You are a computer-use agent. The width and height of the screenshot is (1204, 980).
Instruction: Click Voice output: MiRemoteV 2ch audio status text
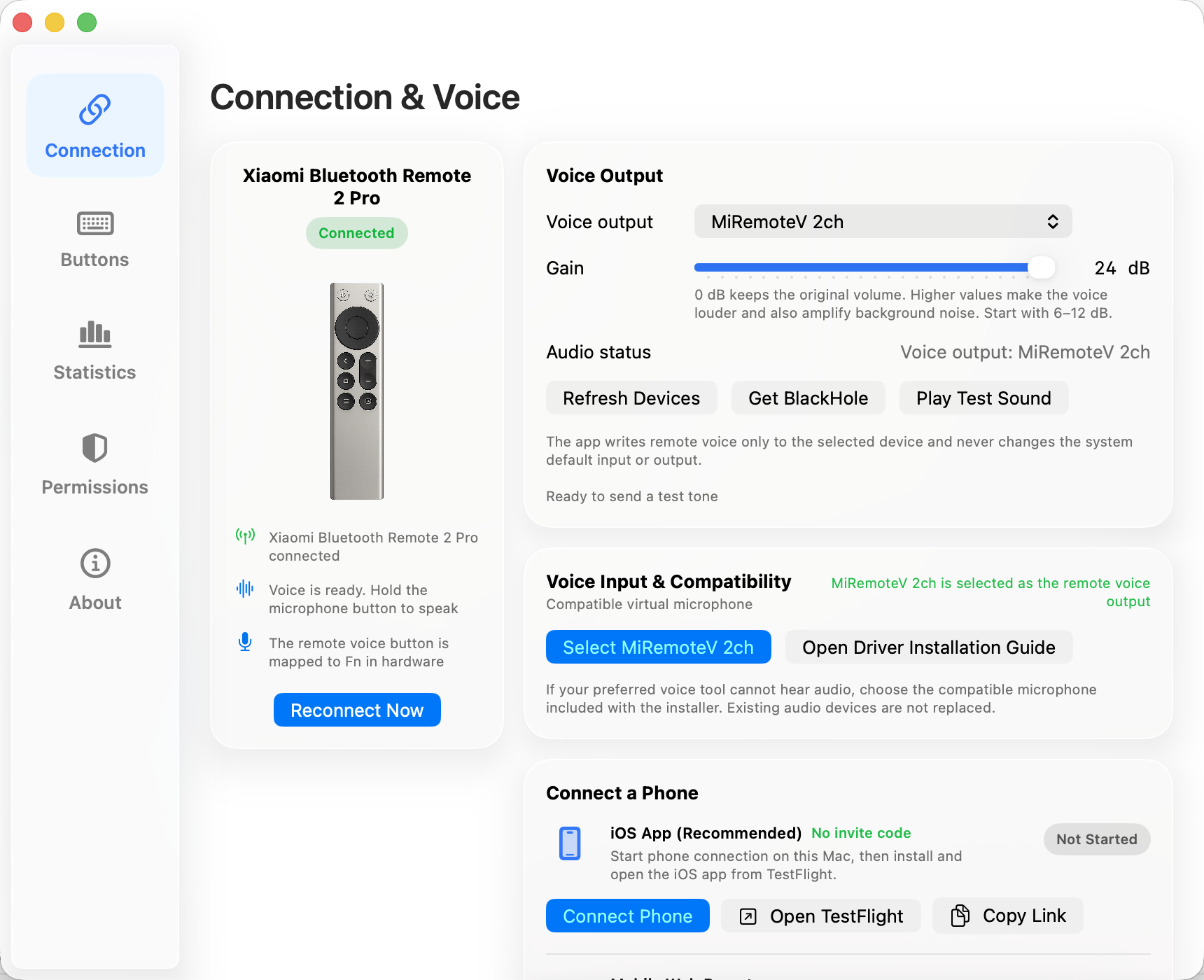1025,352
